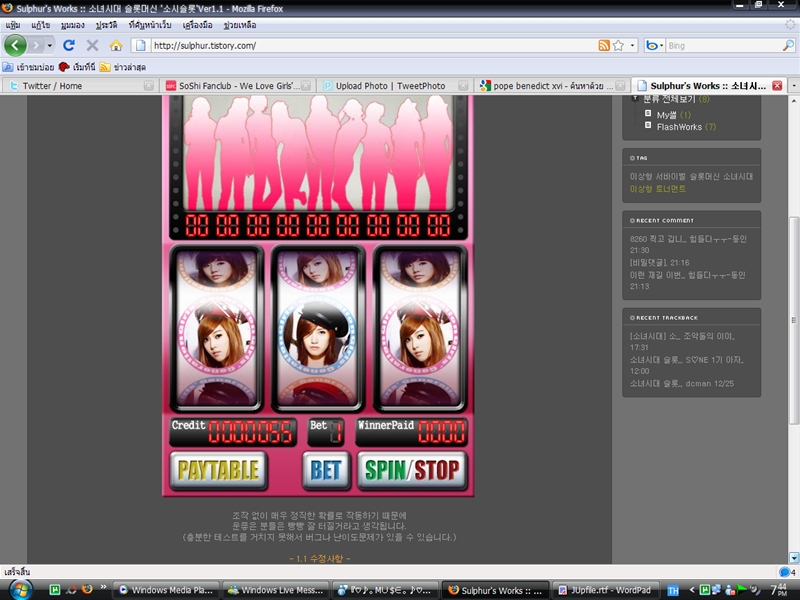Open recent trackback dated 12/25
Screen dimensions: 800x600
[x=682, y=384]
